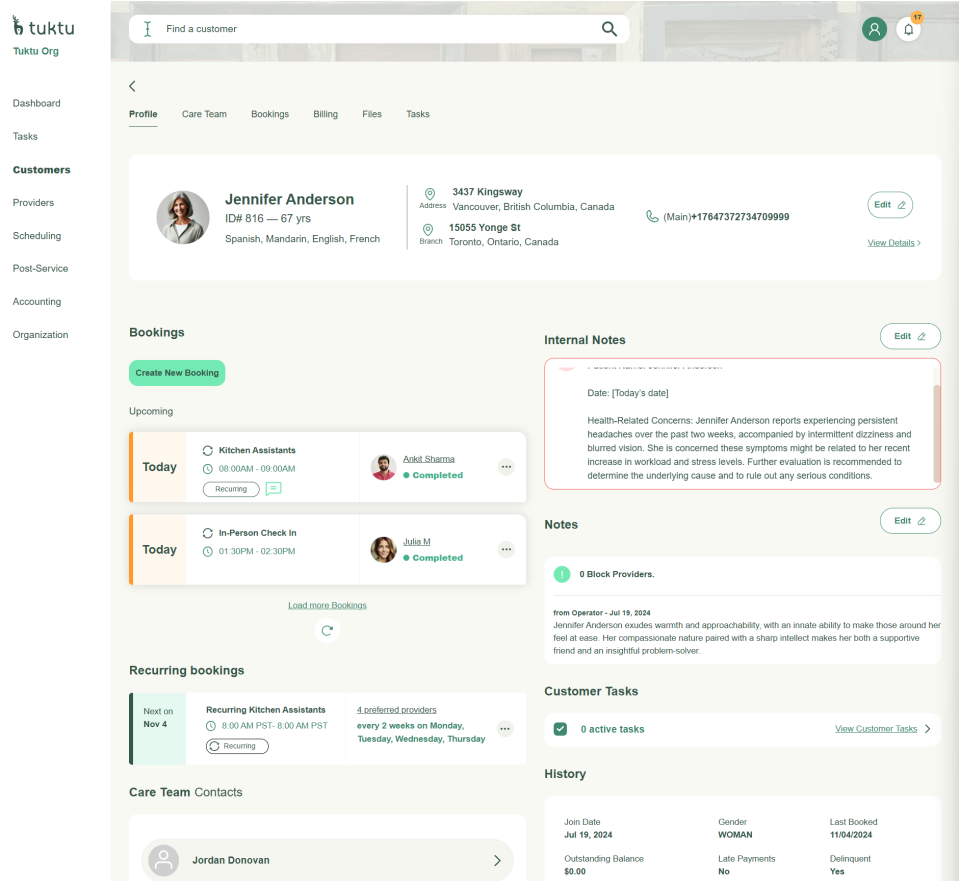Click the notification bell icon

(908, 29)
